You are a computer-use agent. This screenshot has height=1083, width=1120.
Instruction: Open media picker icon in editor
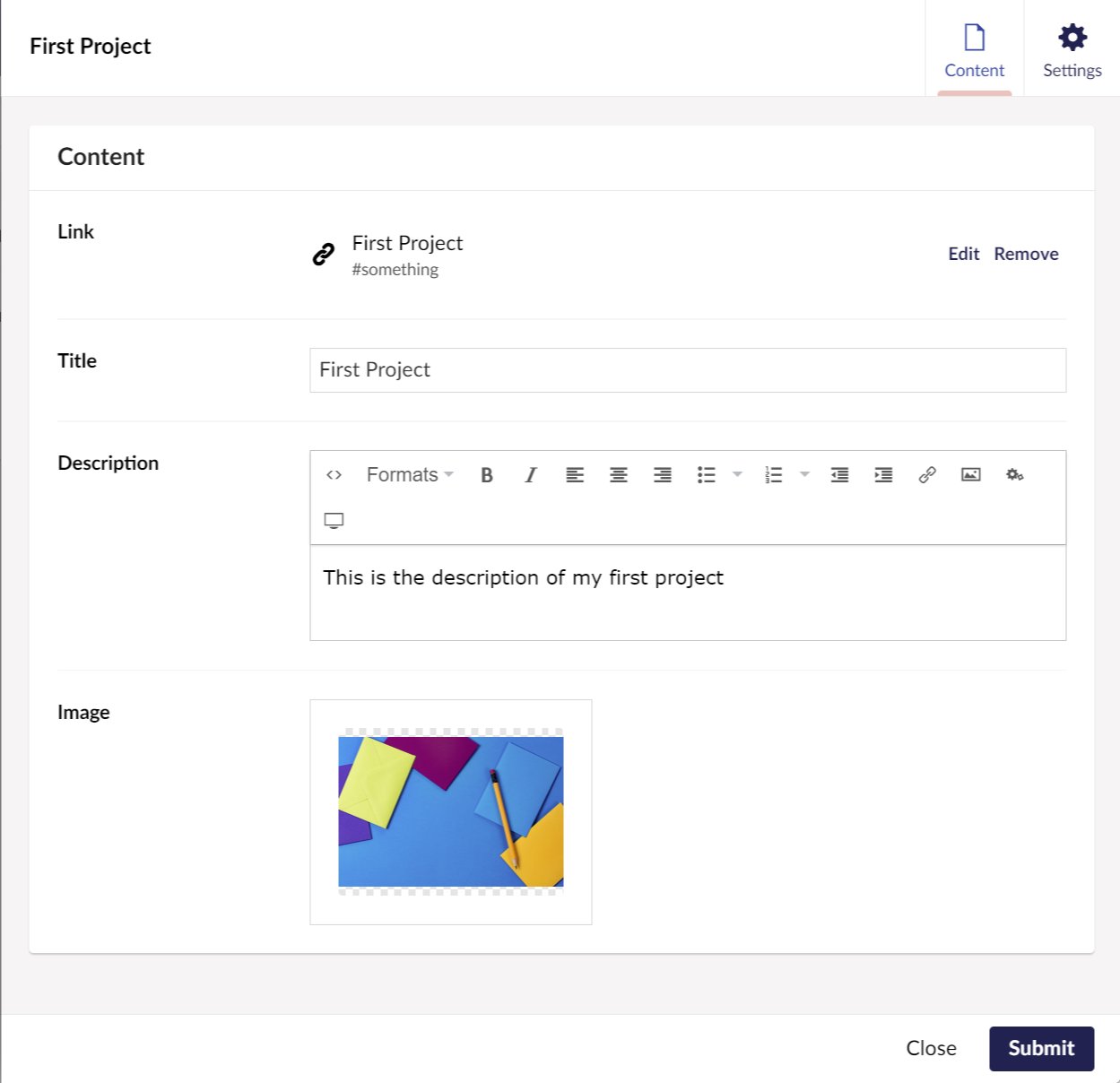[971, 475]
